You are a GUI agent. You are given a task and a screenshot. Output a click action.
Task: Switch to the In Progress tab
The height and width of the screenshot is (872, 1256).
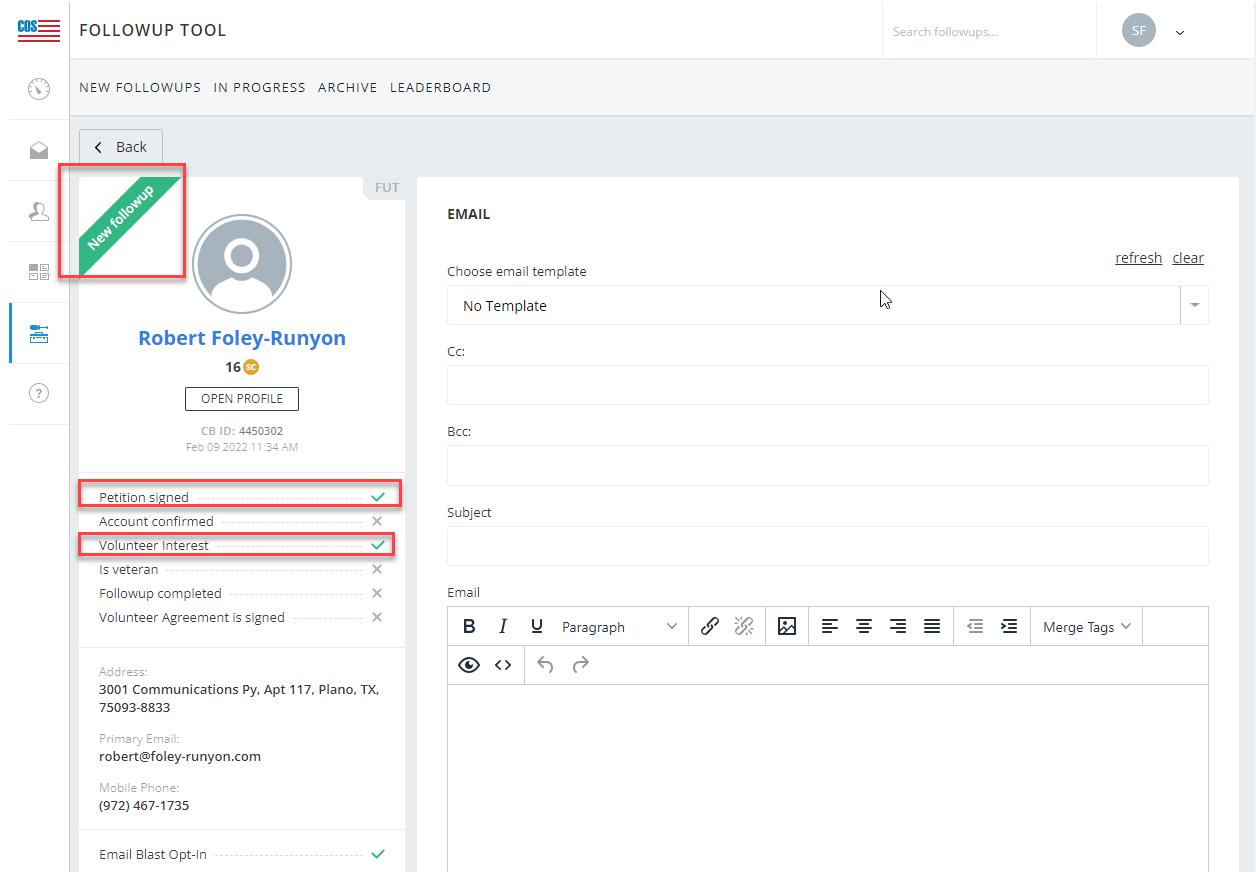pyautogui.click(x=259, y=88)
